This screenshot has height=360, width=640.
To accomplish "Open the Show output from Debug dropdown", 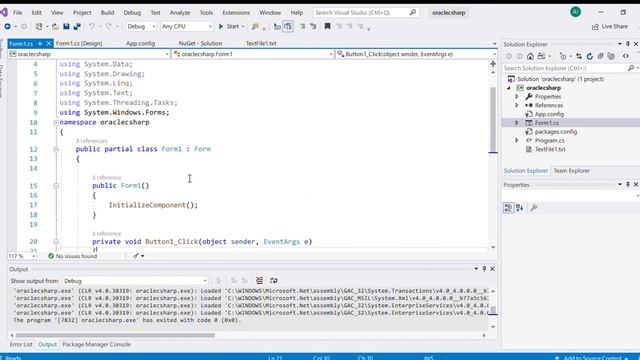I will (135, 281).
